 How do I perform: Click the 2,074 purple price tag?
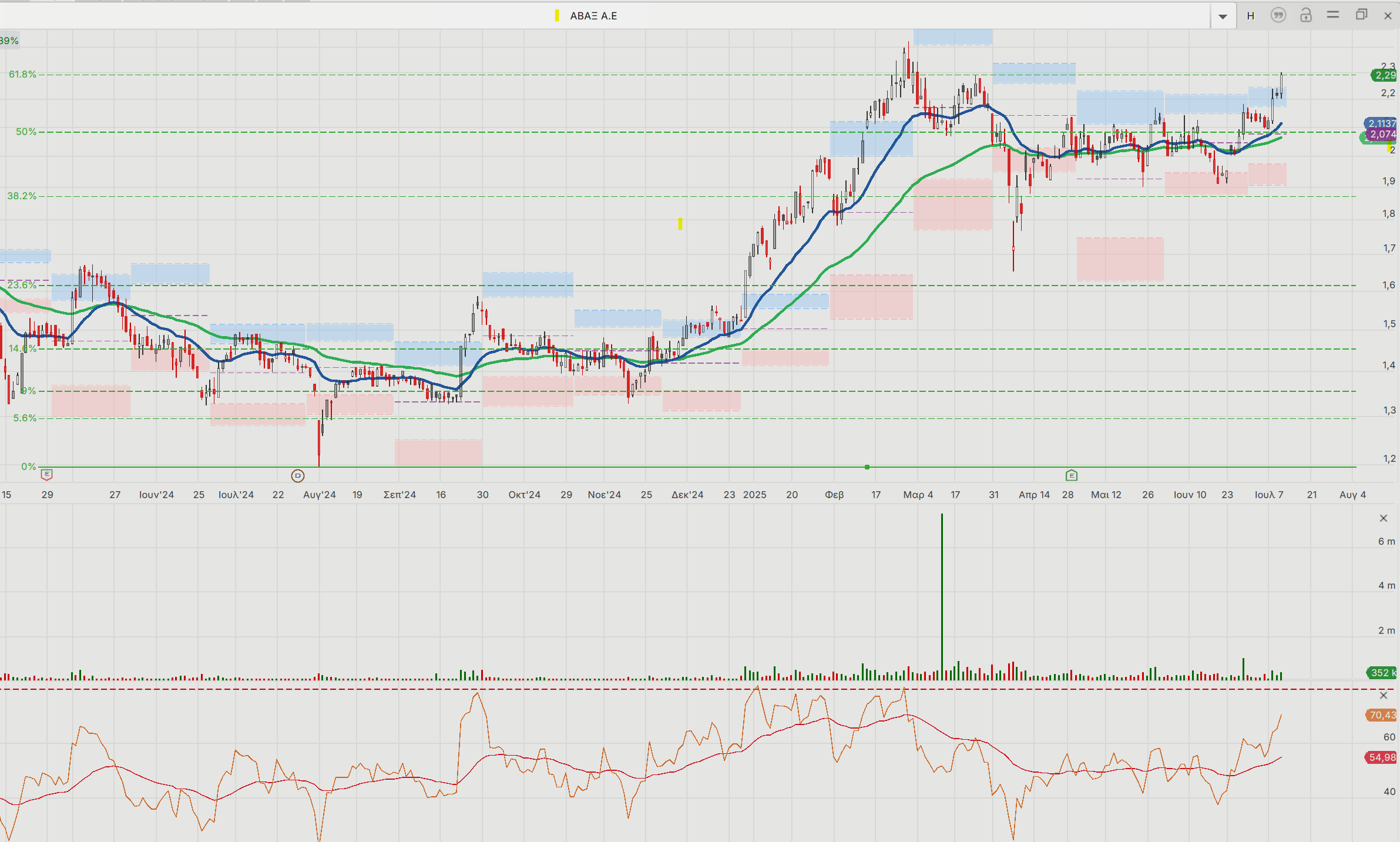tap(1382, 135)
